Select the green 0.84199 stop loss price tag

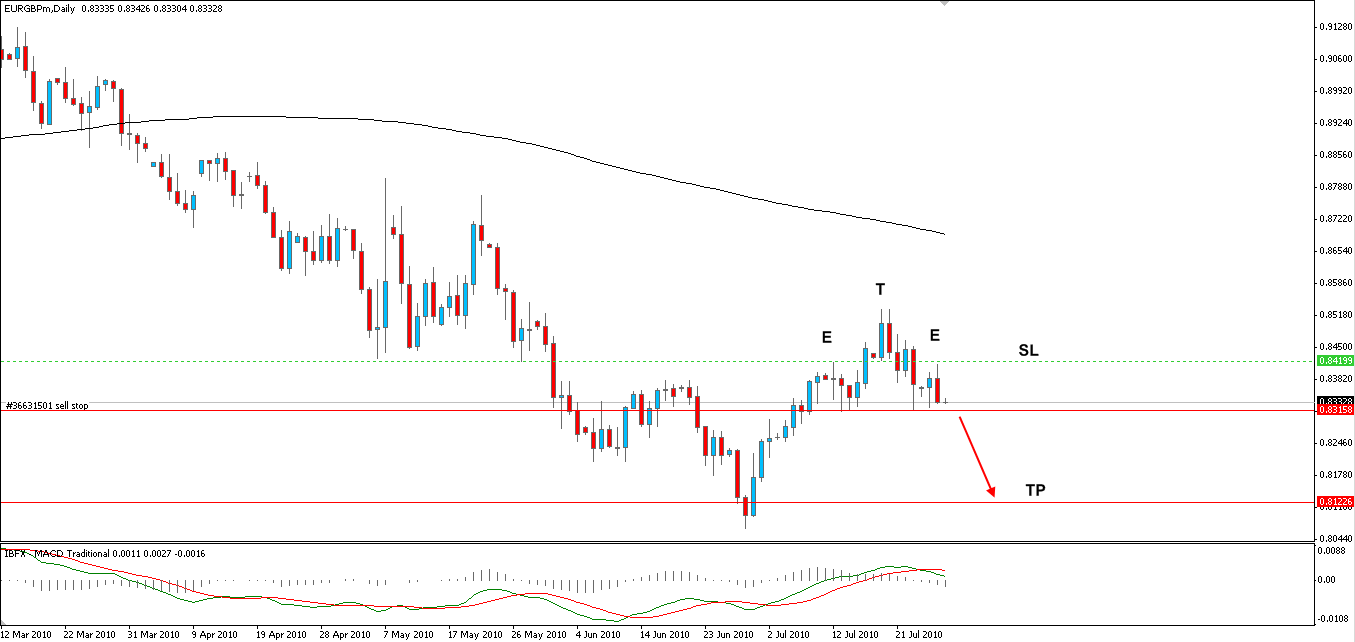point(1335,360)
